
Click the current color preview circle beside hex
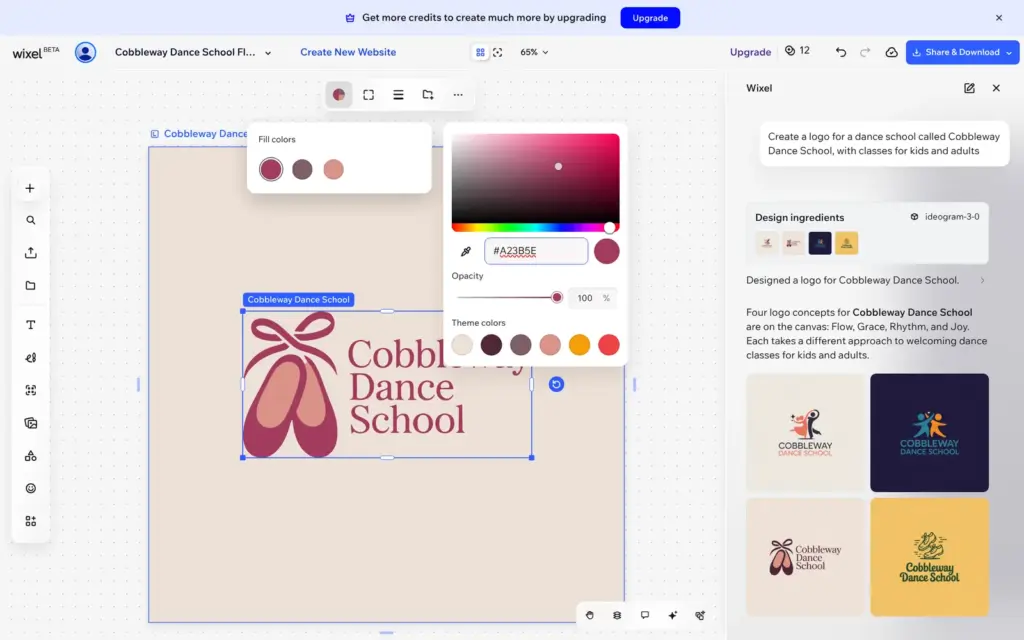[x=607, y=251]
